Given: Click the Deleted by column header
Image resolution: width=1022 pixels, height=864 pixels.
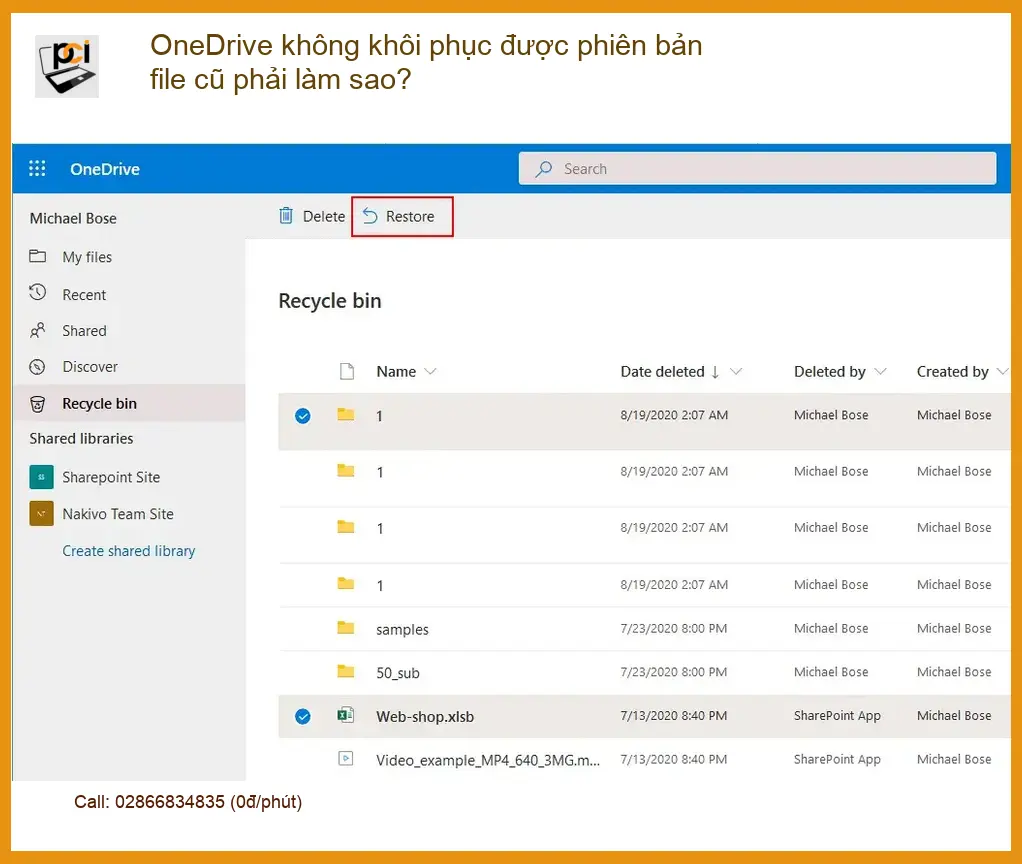Looking at the screenshot, I should 829,371.
